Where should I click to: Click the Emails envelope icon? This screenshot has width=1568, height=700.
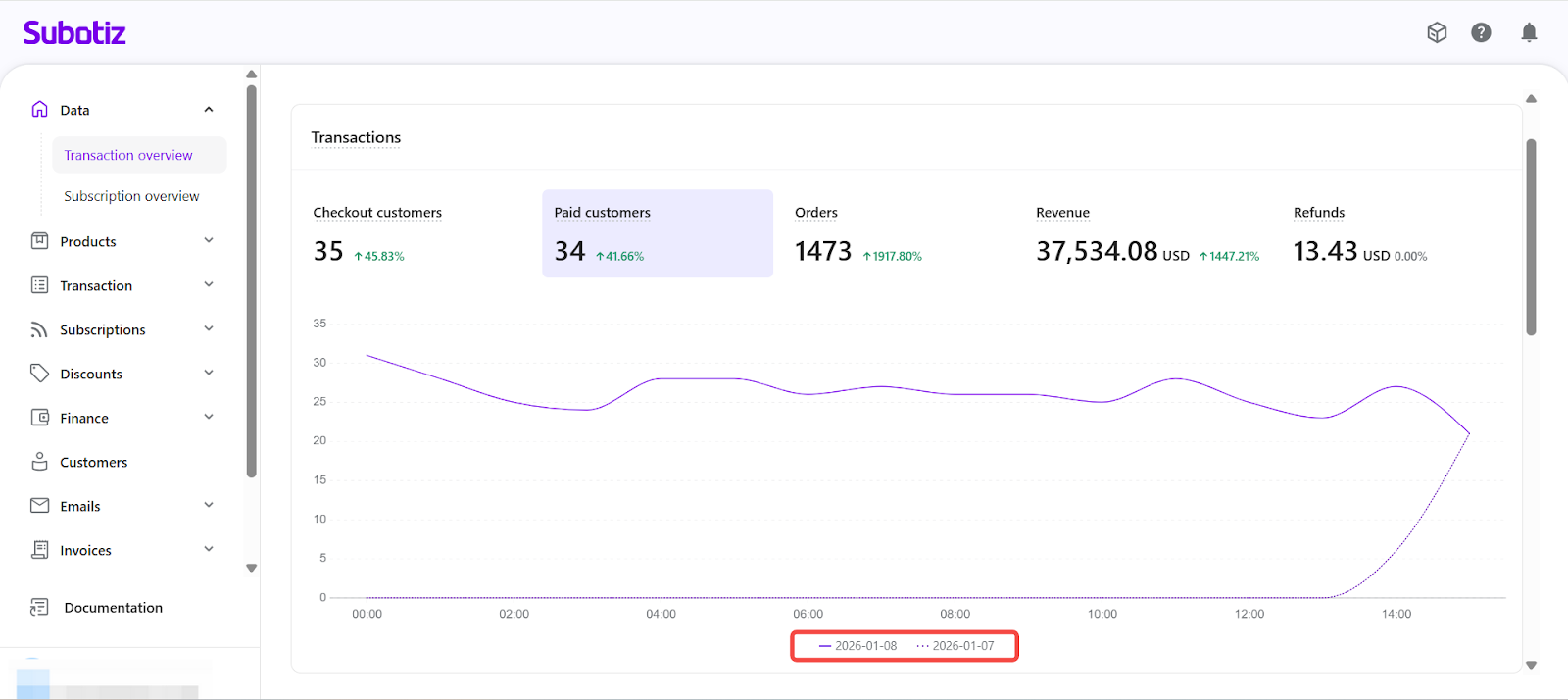[x=39, y=506]
